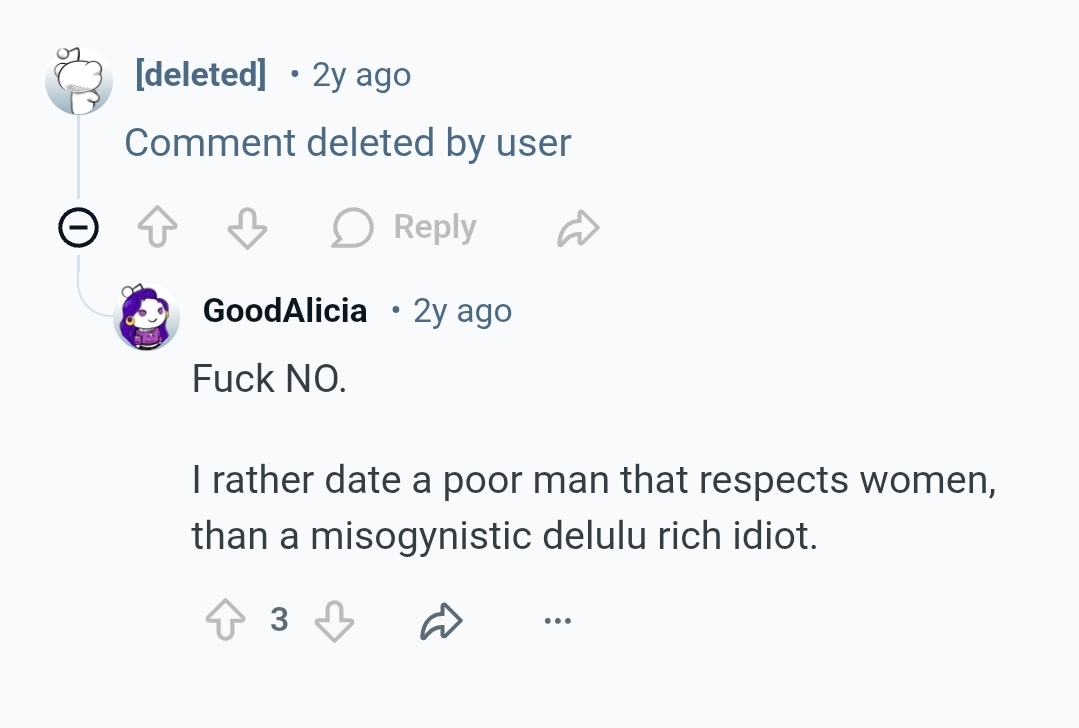Share the deleted comment
1079x728 pixels.
[577, 230]
